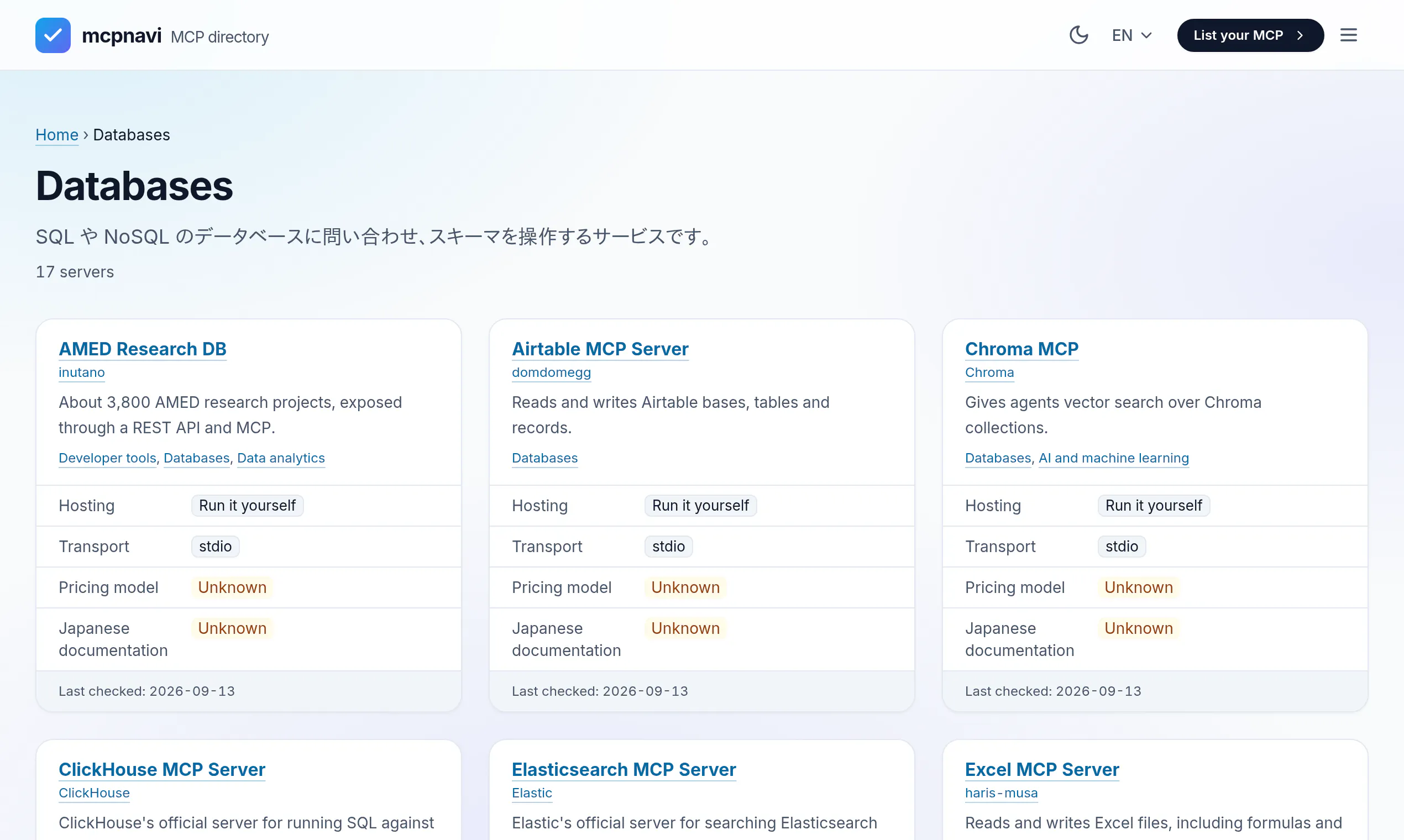Open the EN language dropdown
The image size is (1404, 840).
click(1131, 35)
